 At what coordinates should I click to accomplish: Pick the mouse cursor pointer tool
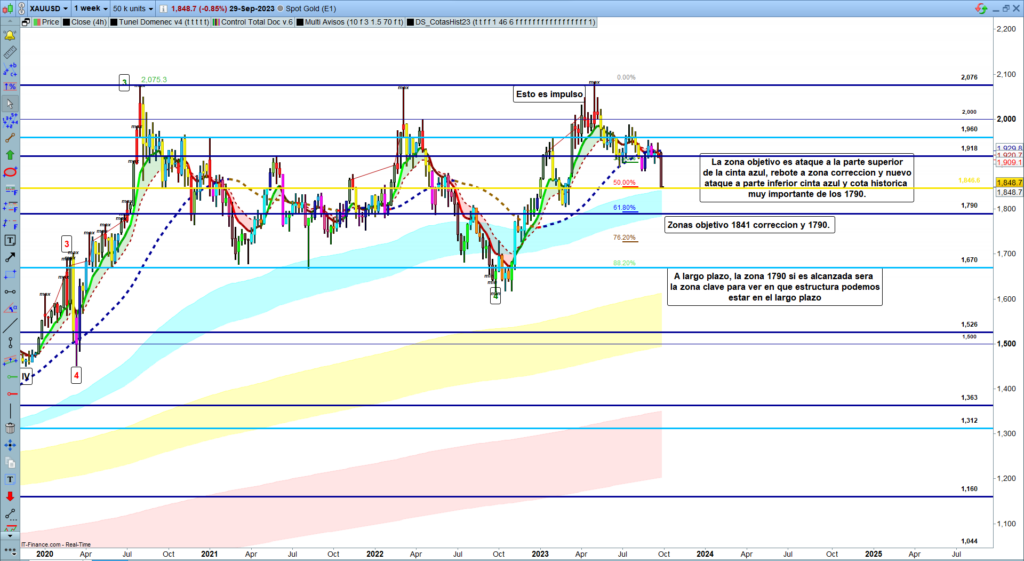tap(10, 104)
